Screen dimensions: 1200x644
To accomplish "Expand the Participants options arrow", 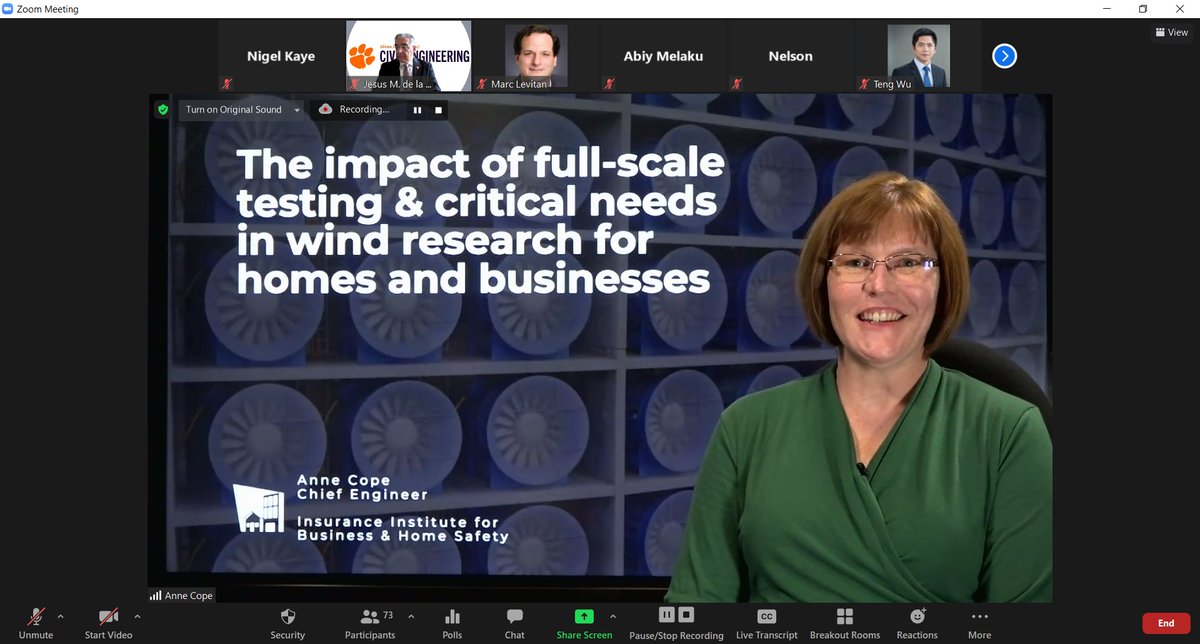I will click(411, 616).
